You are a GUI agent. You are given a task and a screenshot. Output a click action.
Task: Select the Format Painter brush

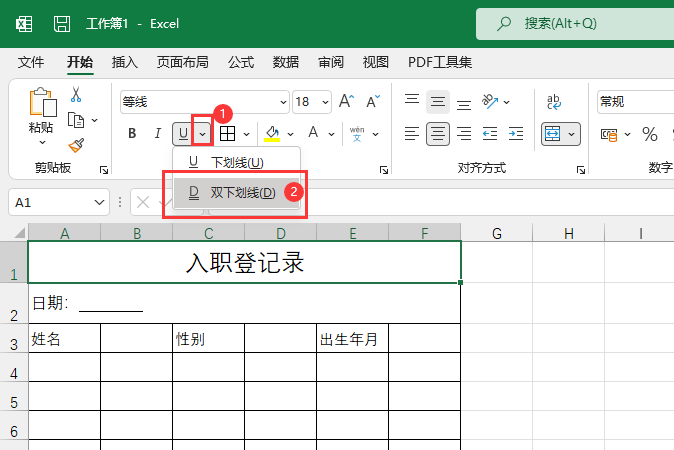click(x=76, y=146)
